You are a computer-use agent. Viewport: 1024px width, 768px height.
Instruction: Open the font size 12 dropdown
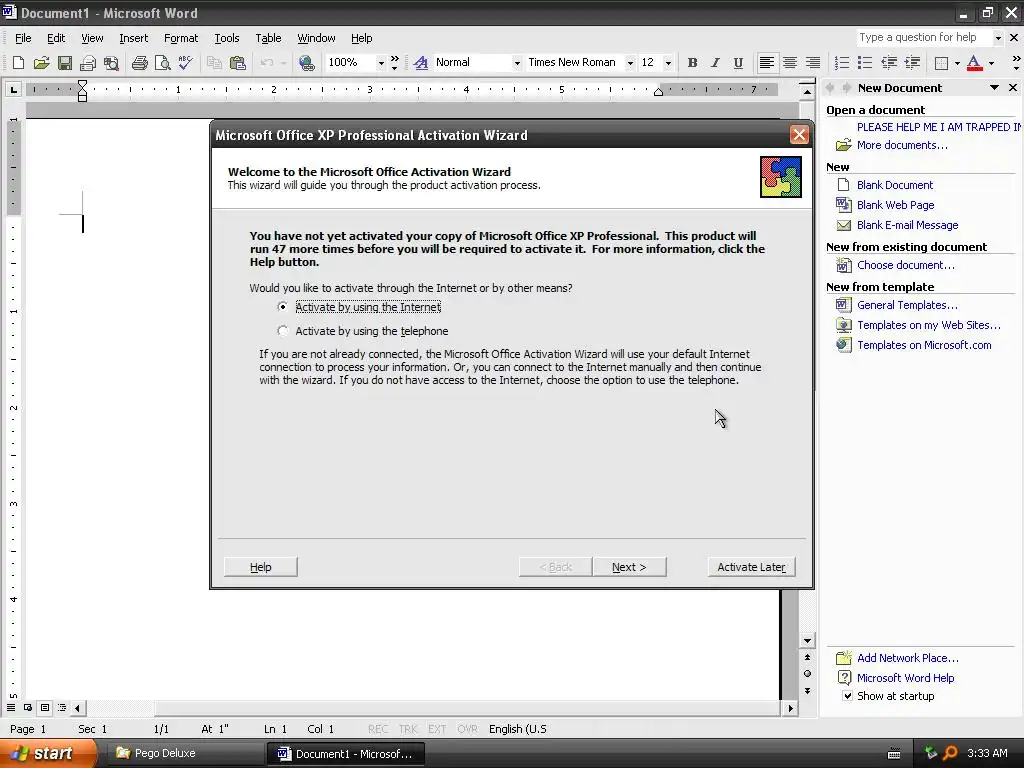(x=667, y=63)
